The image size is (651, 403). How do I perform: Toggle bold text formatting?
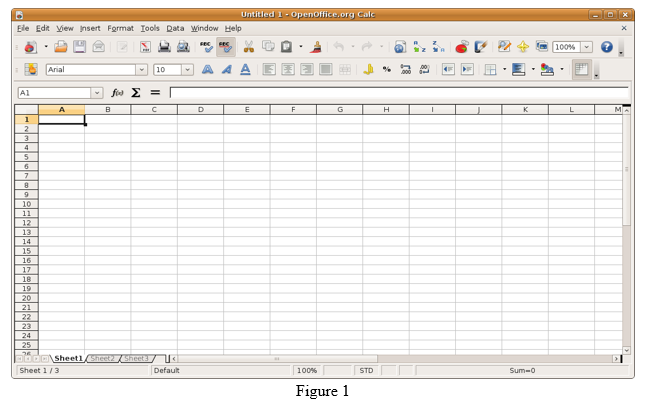pyautogui.click(x=207, y=70)
